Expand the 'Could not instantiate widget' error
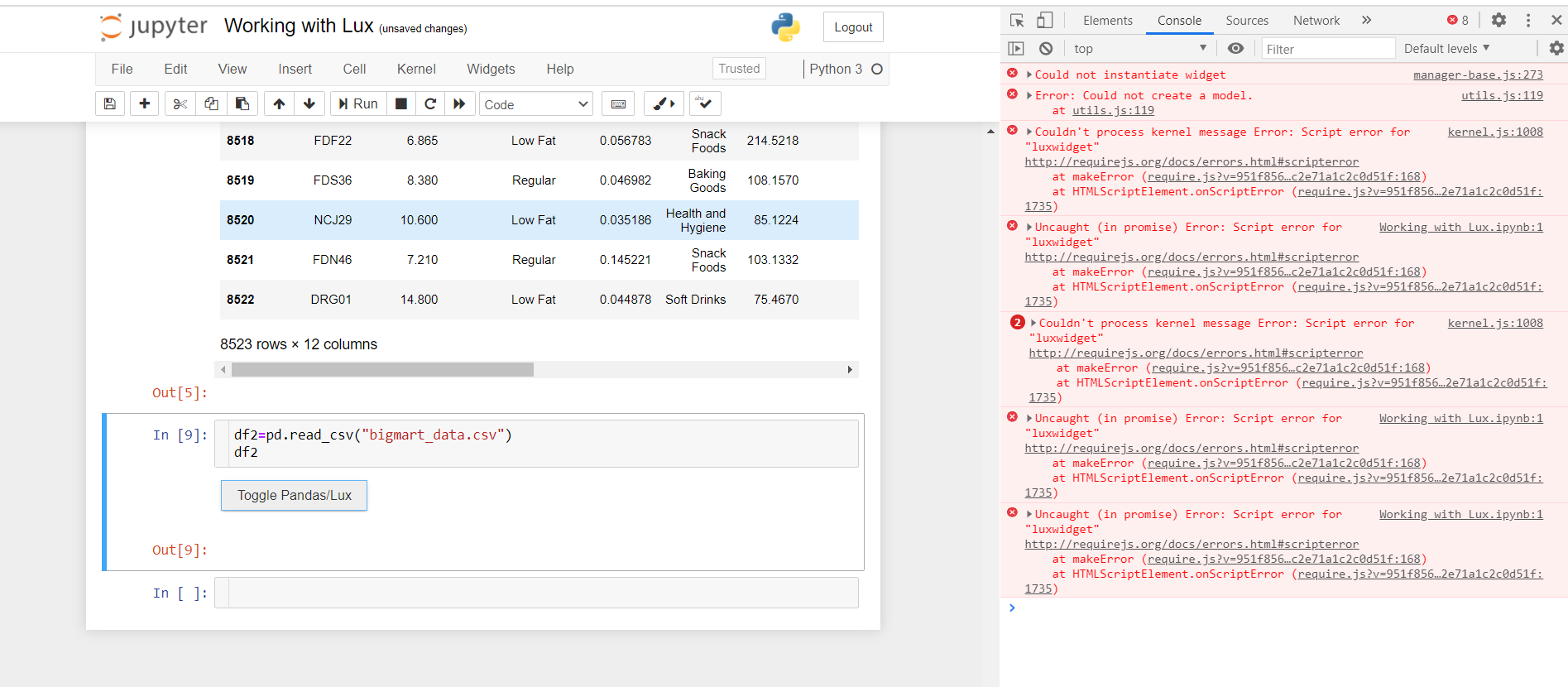This screenshot has height=687, width=1568. pos(1029,74)
